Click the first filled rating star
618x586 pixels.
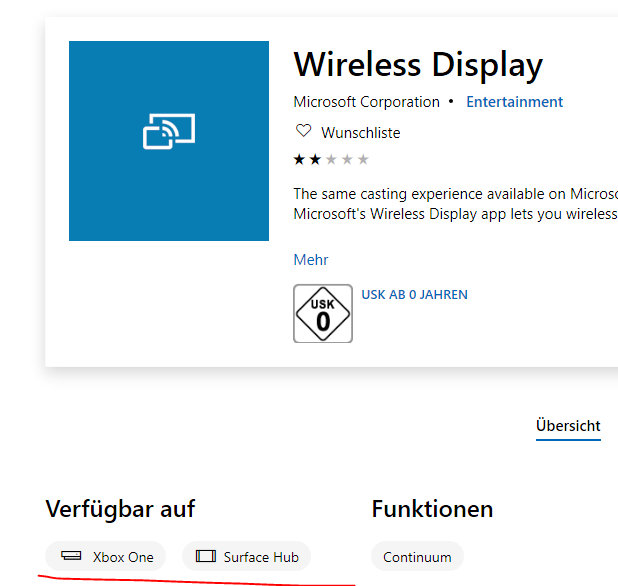(300, 160)
